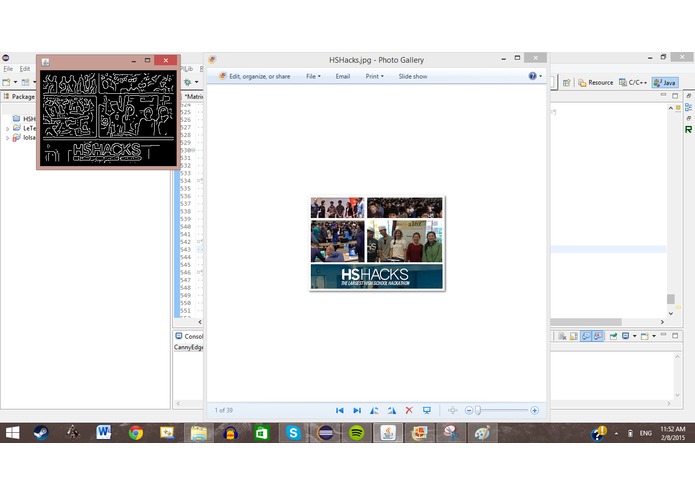Open Spotify from the taskbar
Screen dimensions: 695x494
[356, 433]
